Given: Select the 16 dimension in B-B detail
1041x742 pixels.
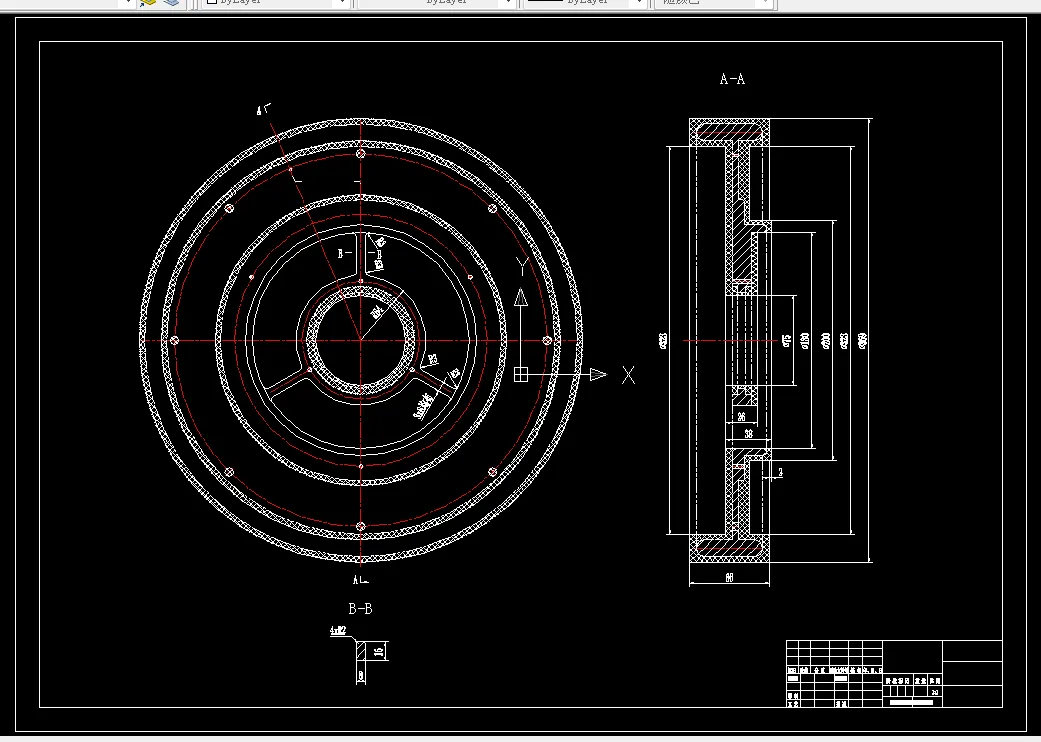Looking at the screenshot, I should coord(378,651).
